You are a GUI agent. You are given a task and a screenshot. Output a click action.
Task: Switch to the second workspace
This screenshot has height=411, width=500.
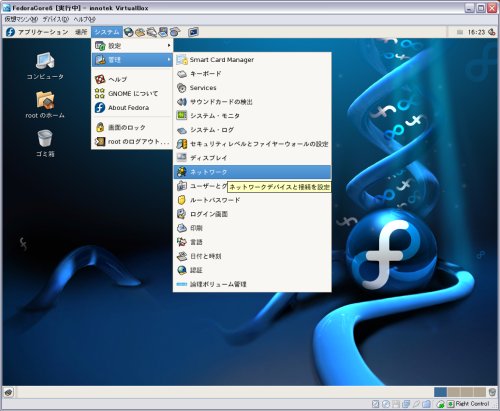[453, 392]
